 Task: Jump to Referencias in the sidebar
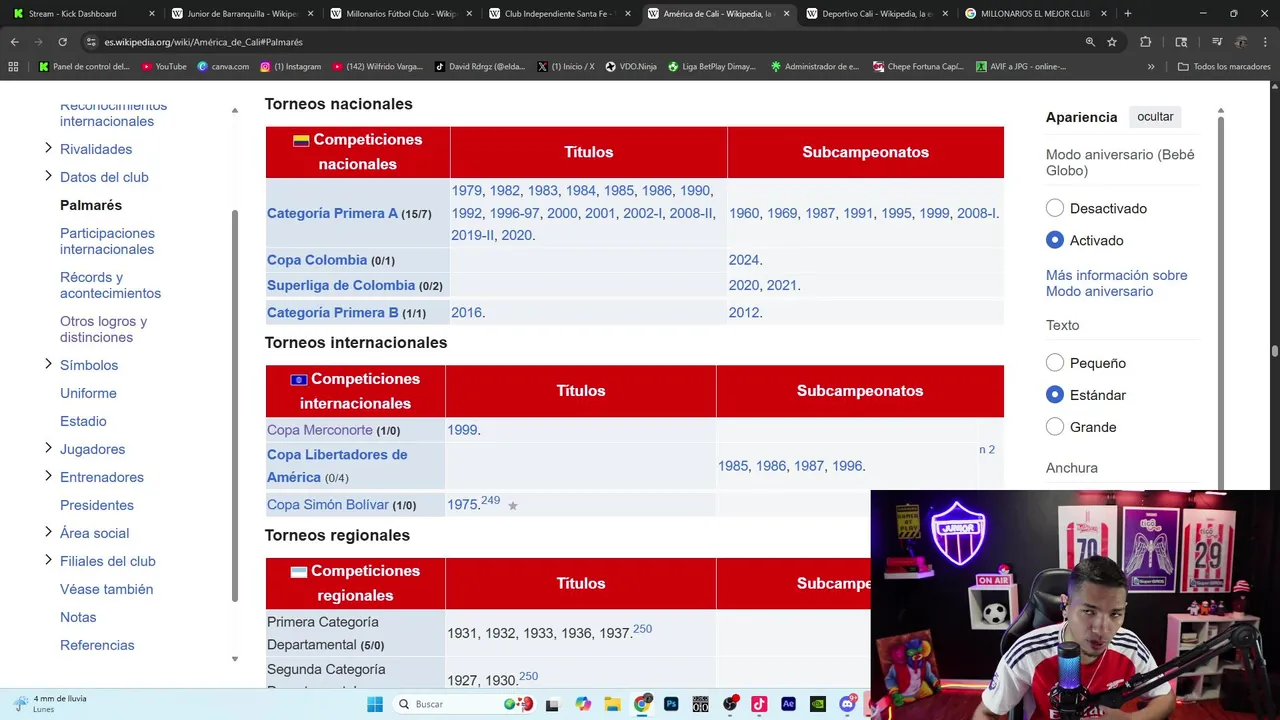click(x=97, y=645)
